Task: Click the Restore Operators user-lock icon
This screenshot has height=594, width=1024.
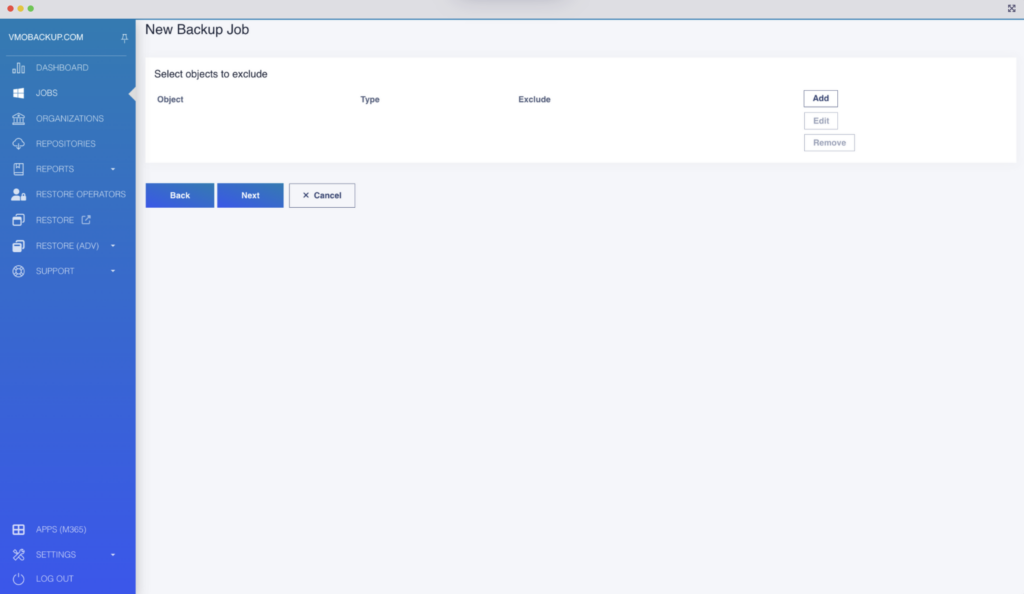Action: click(x=18, y=195)
